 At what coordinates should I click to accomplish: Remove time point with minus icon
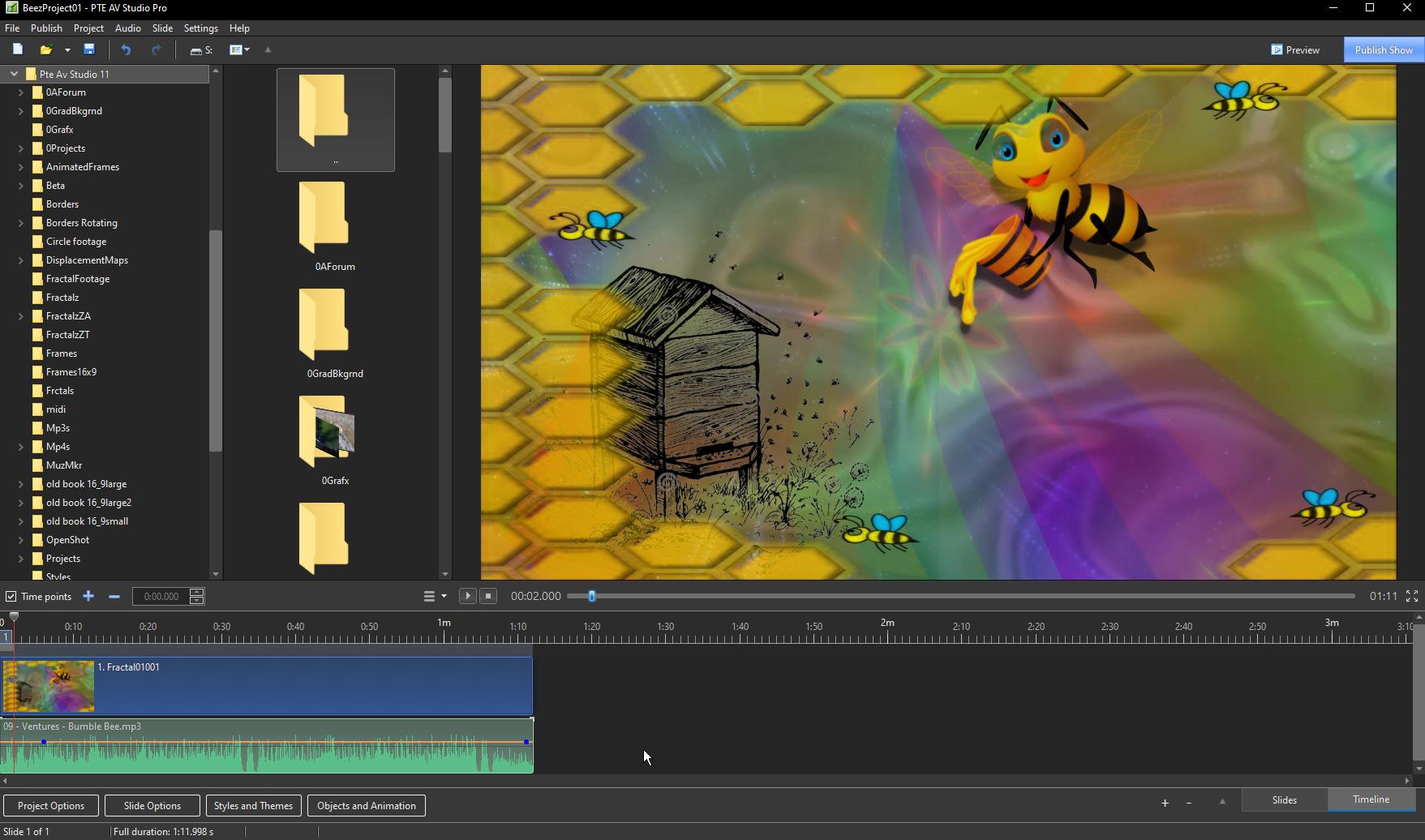(114, 597)
